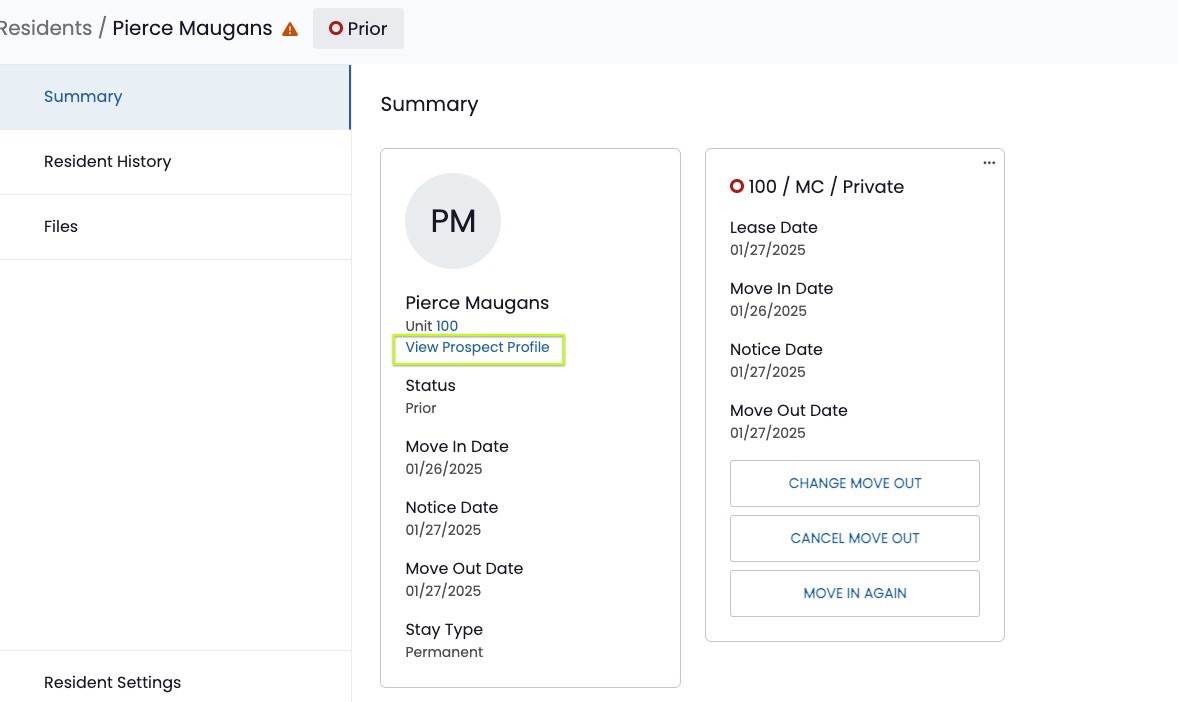Follow the Unit 100 link

(x=446, y=326)
